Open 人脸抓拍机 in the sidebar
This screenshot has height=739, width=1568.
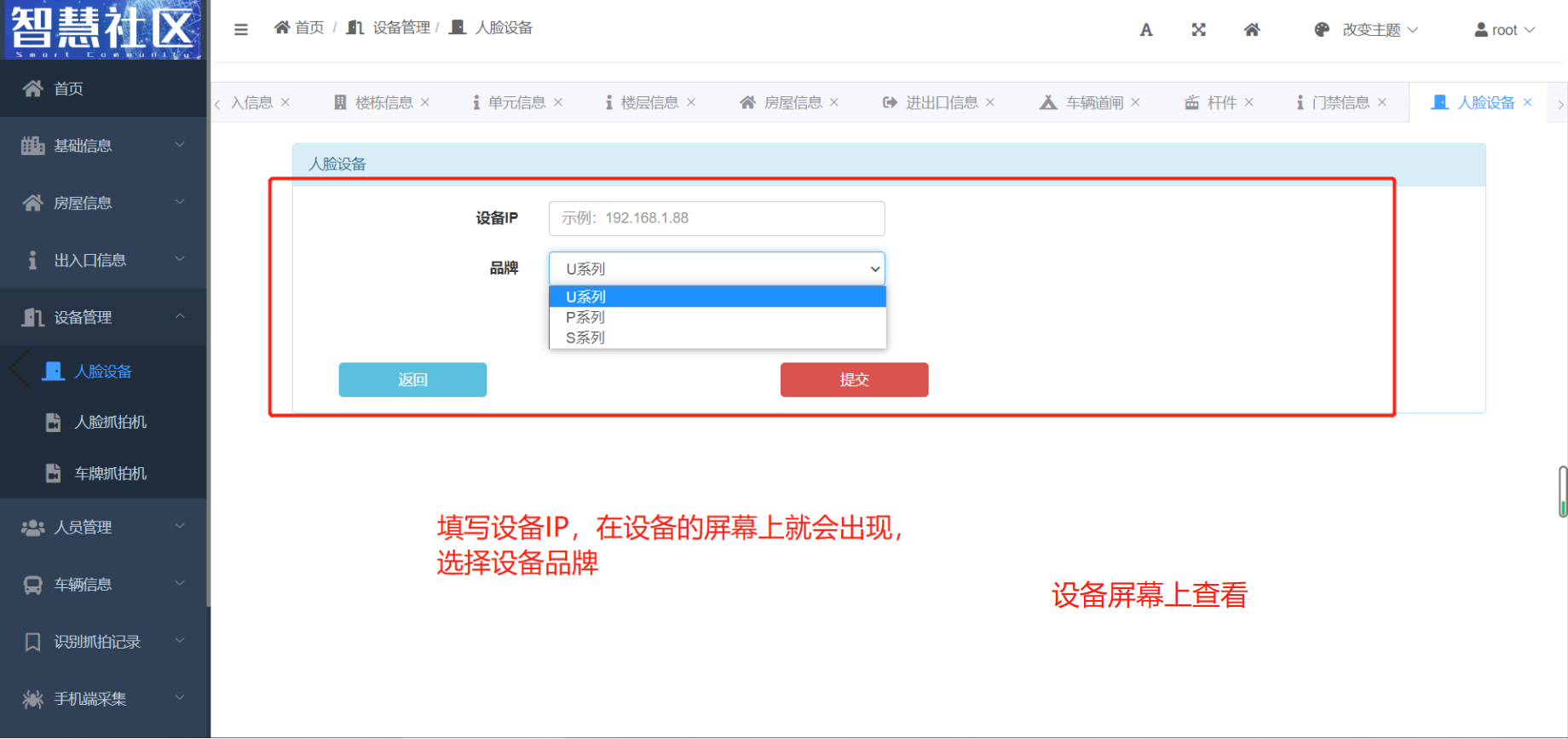click(x=103, y=422)
